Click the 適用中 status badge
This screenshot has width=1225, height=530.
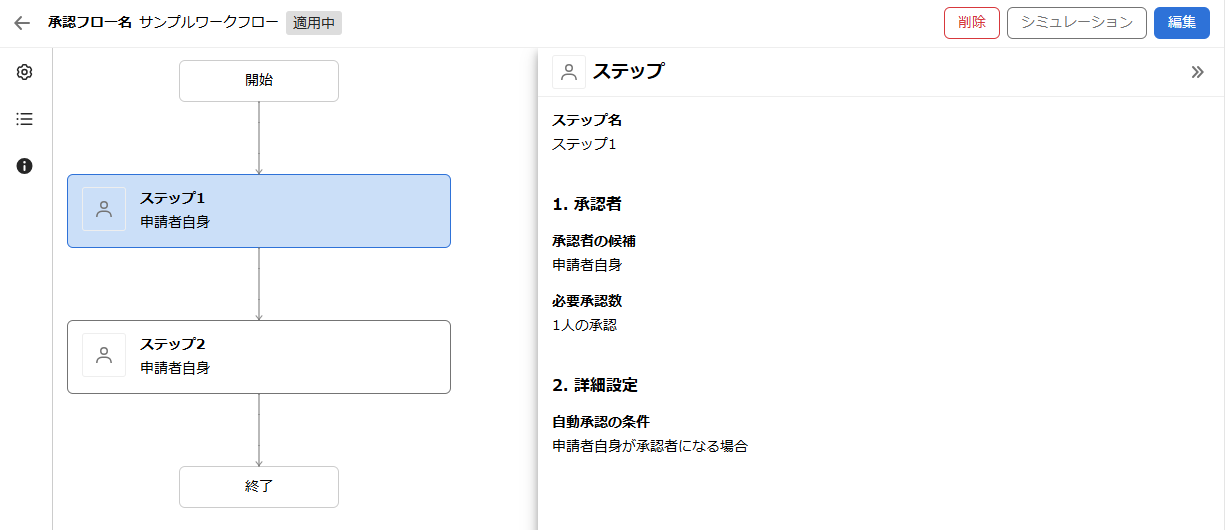point(314,23)
